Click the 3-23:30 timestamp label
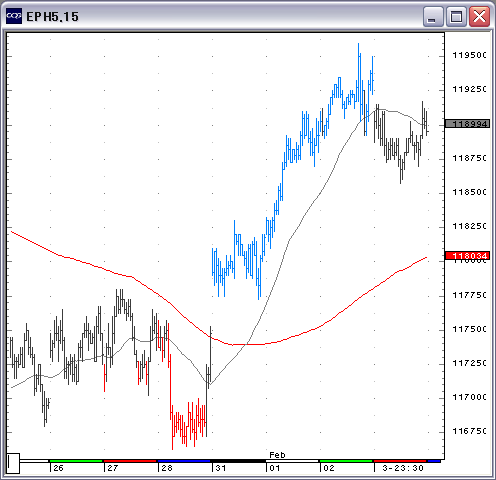The height and width of the screenshot is (480, 496). tap(403, 468)
